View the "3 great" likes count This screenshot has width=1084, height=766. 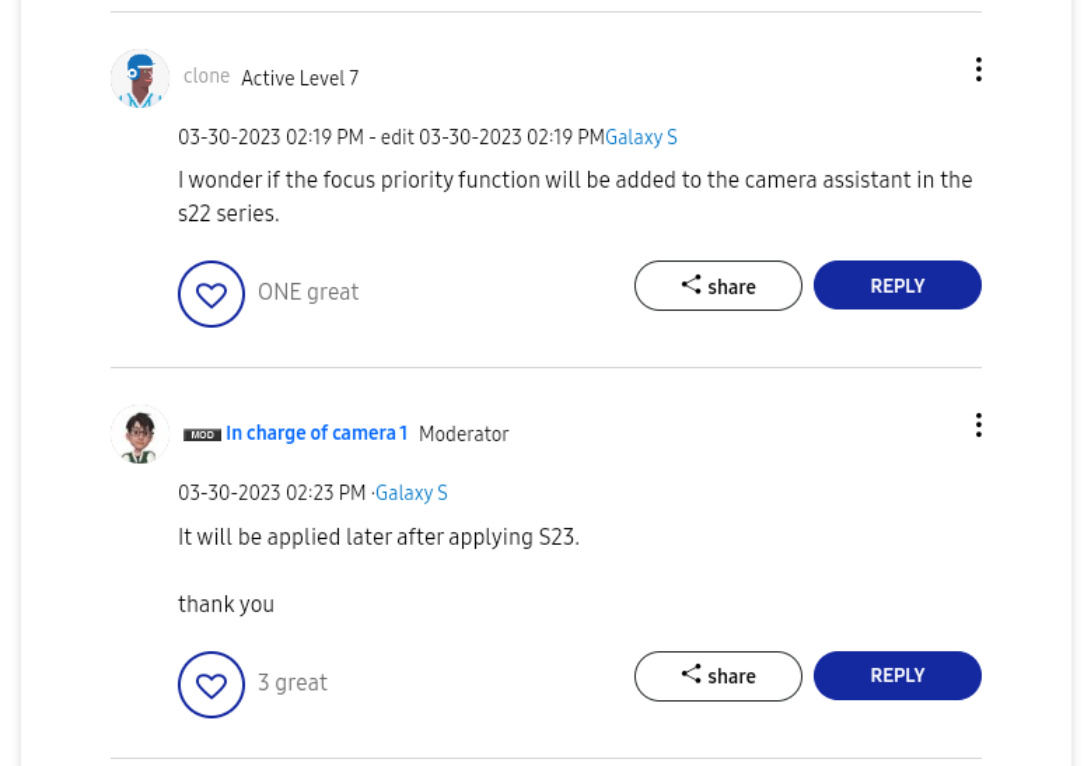point(293,683)
